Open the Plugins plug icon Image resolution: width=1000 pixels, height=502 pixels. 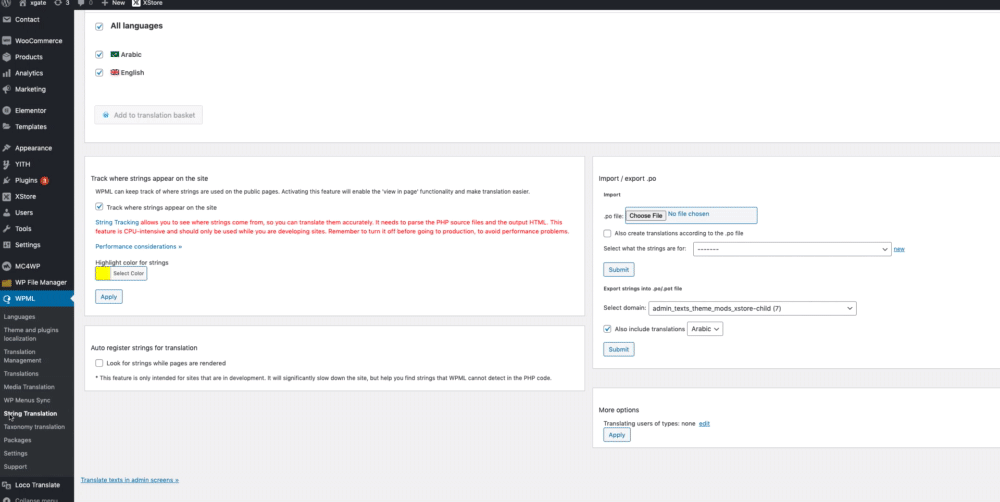(6, 181)
